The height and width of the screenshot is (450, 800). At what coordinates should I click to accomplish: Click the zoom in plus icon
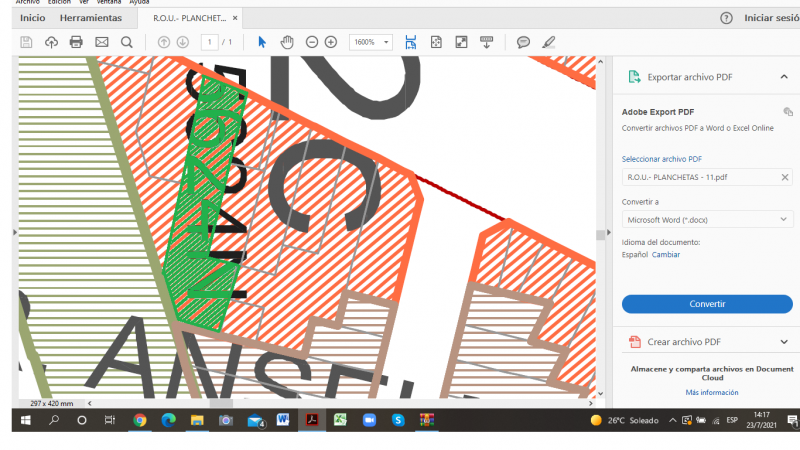coord(331,42)
